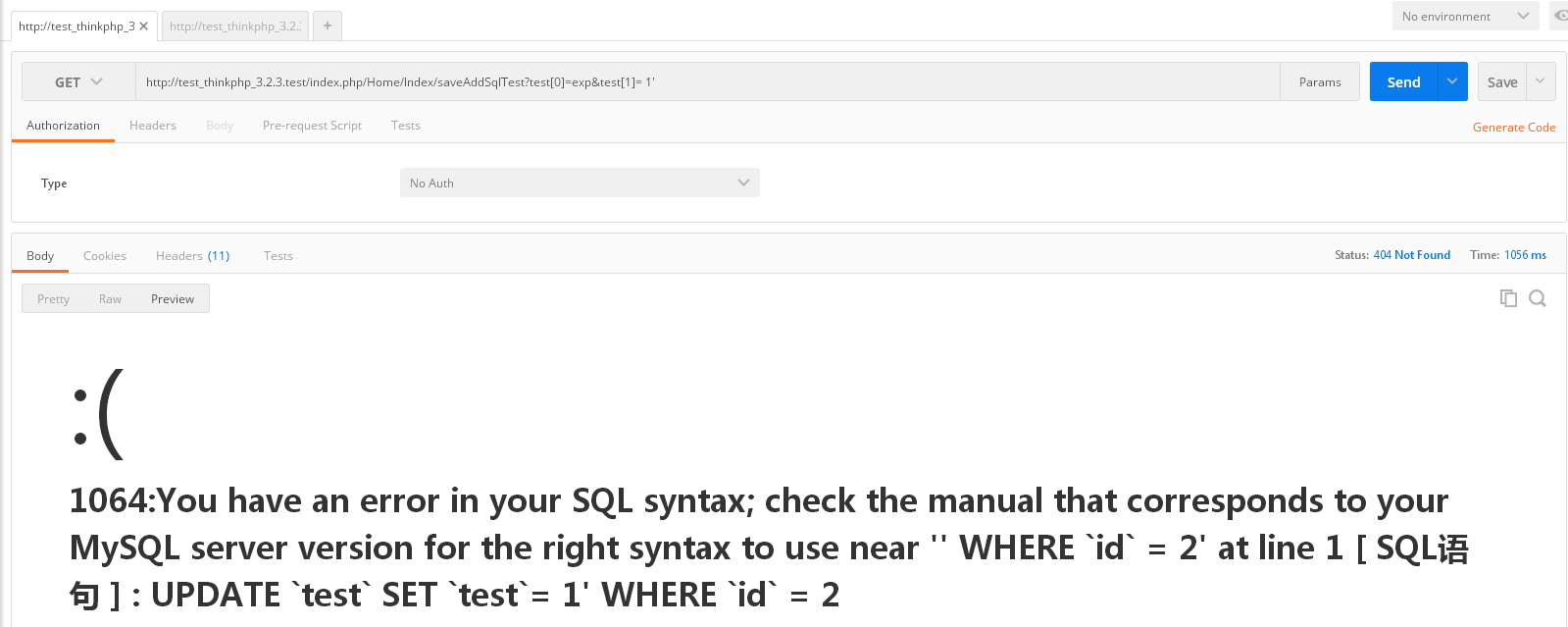Add a new request tab

[x=328, y=26]
